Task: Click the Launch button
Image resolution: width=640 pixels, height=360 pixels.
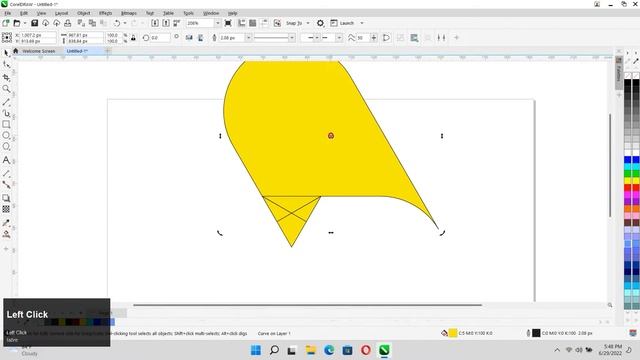Action: click(x=342, y=23)
